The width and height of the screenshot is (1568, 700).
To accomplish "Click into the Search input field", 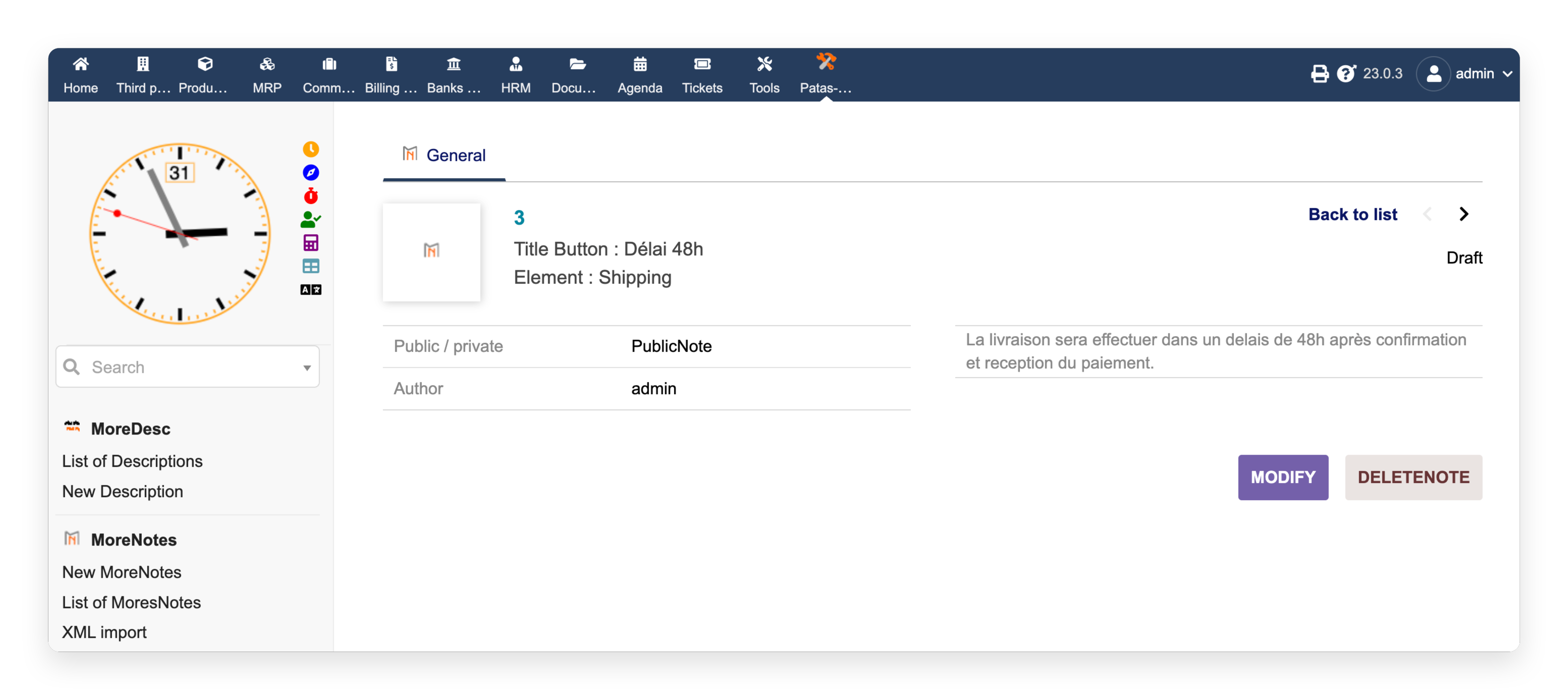I will point(187,366).
